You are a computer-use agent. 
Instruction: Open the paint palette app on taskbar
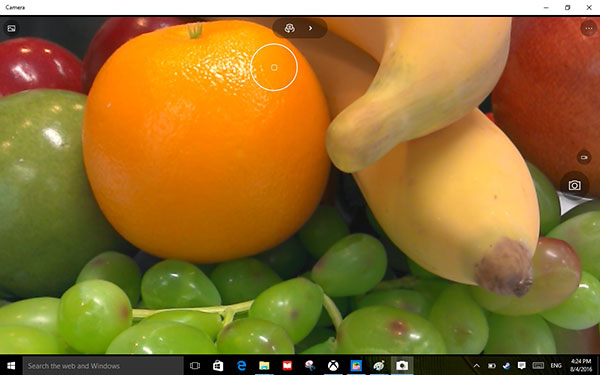coord(379,366)
